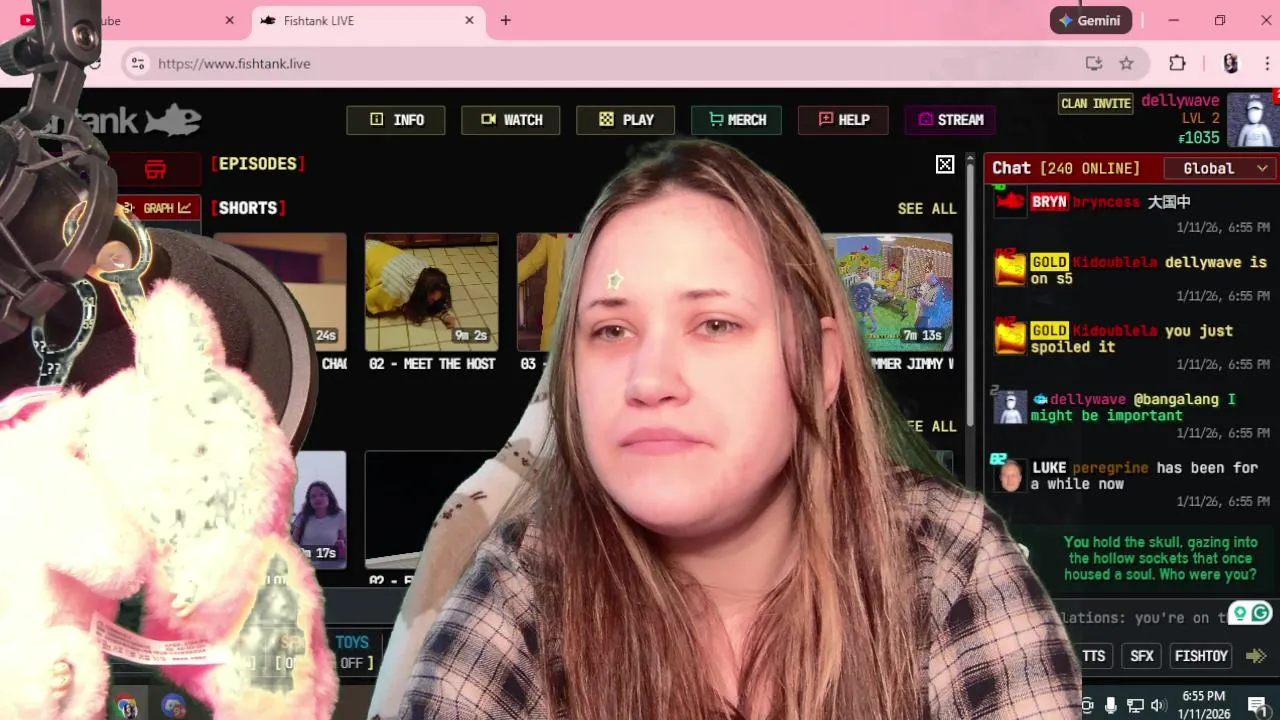Click the install app icon in address bar
The width and height of the screenshot is (1280, 720).
[x=1094, y=63]
